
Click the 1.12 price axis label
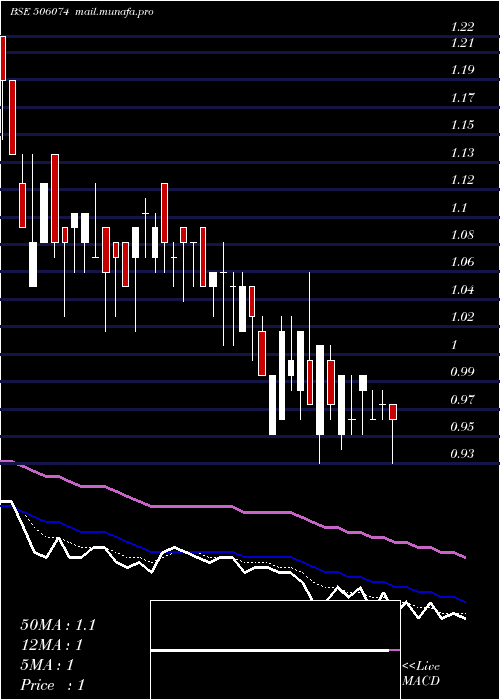tap(462, 180)
